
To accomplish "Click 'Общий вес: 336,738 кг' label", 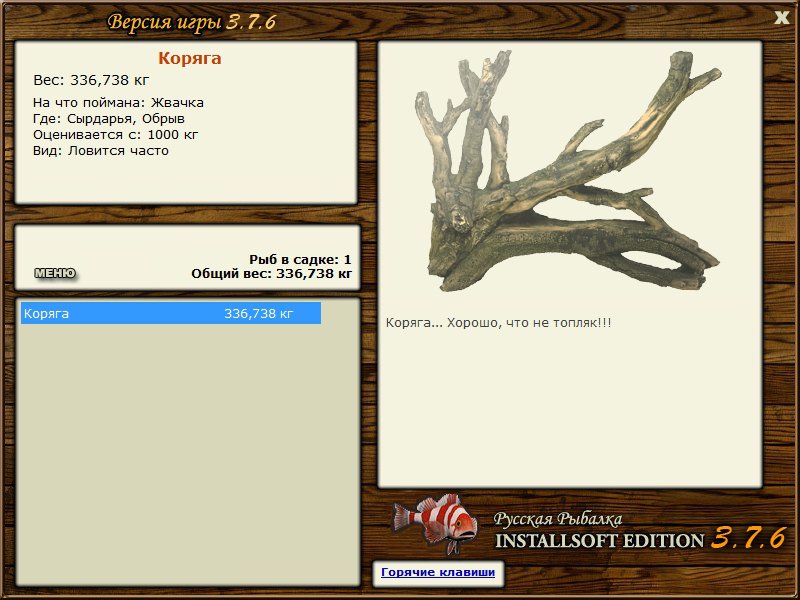I will pyautogui.click(x=271, y=274).
